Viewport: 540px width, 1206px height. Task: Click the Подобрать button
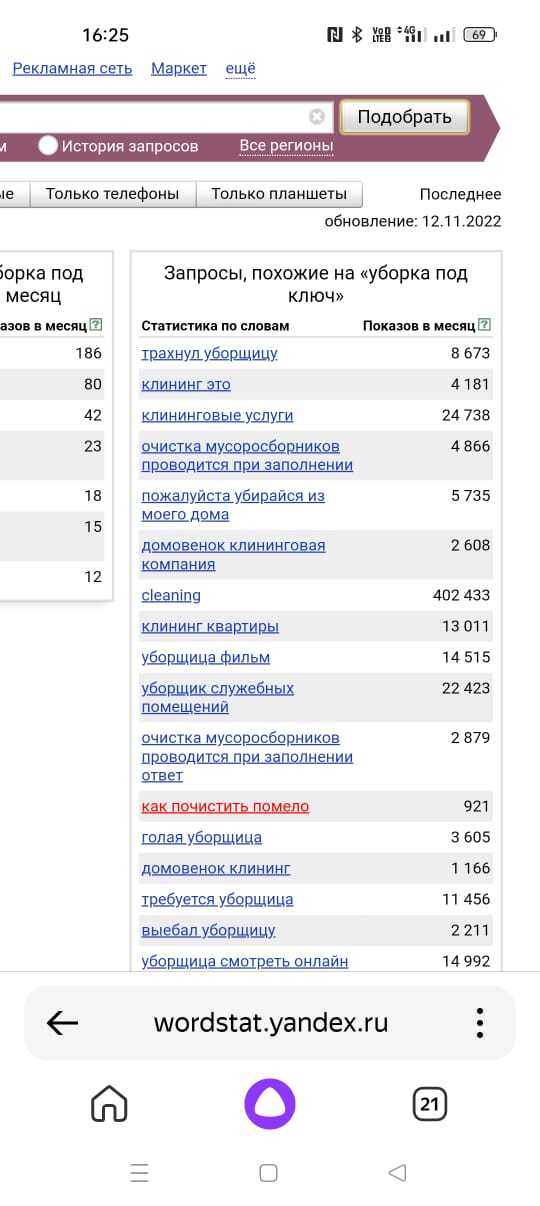click(x=404, y=117)
